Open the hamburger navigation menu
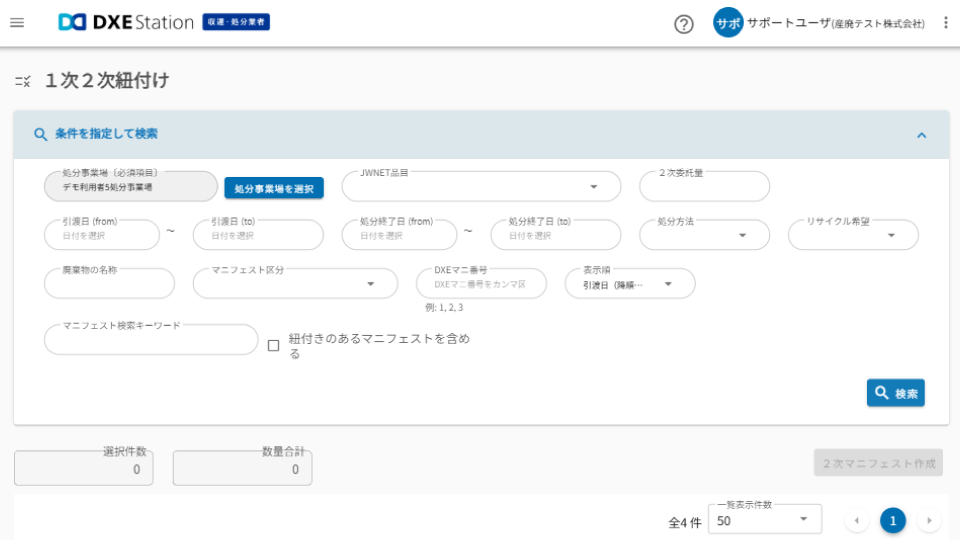960x540 pixels. [16, 23]
